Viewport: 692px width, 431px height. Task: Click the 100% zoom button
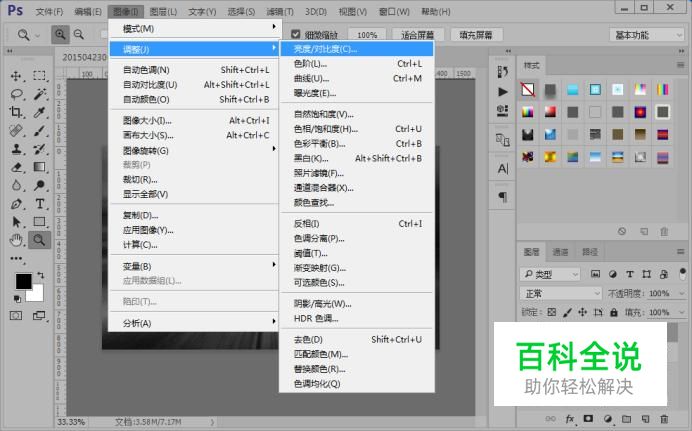pyautogui.click(x=367, y=35)
